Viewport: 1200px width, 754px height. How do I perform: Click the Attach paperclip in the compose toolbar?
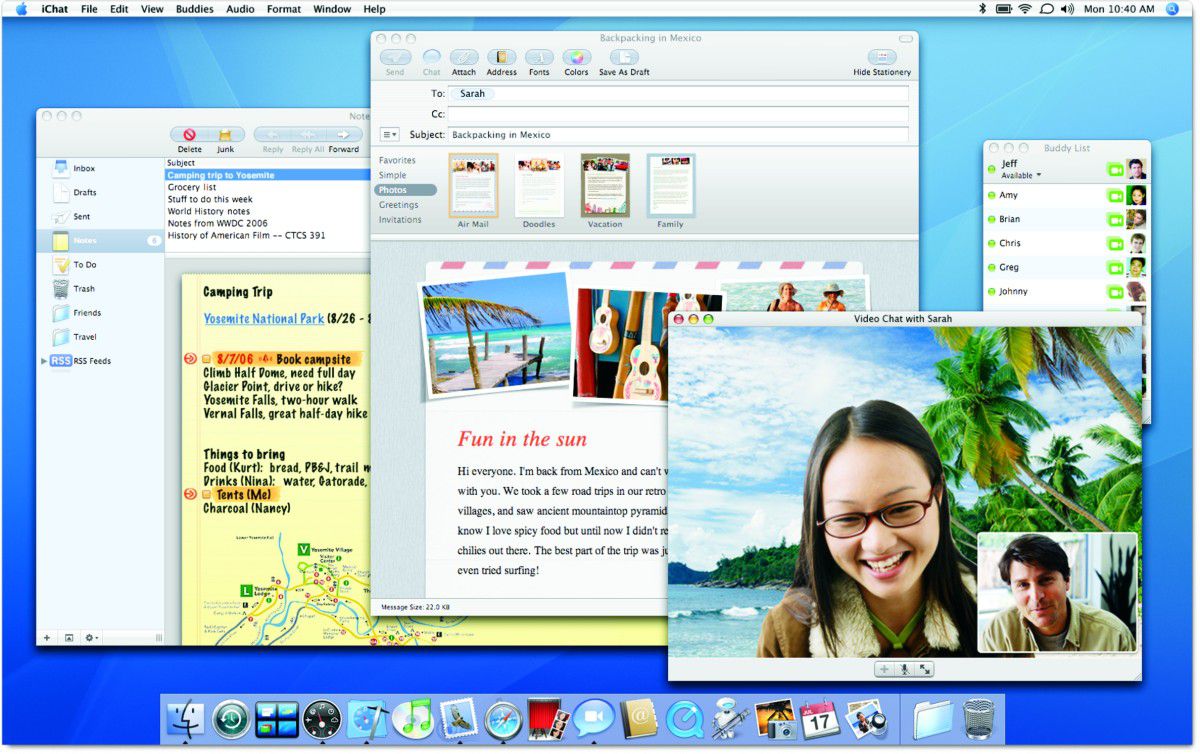464,57
